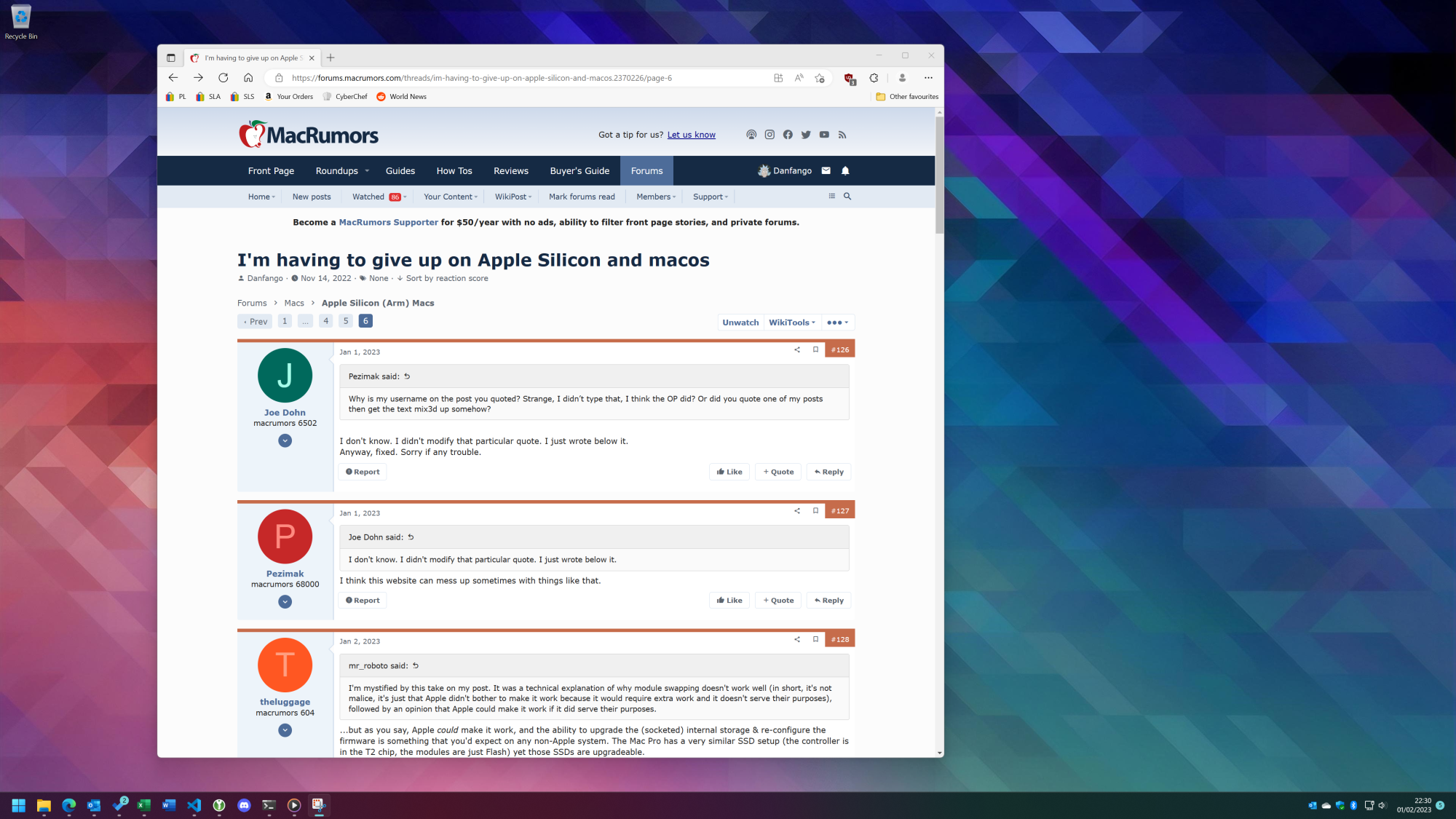Open the Discord app on taskbar
Image resolution: width=1456 pixels, height=819 pixels.
[x=244, y=805]
